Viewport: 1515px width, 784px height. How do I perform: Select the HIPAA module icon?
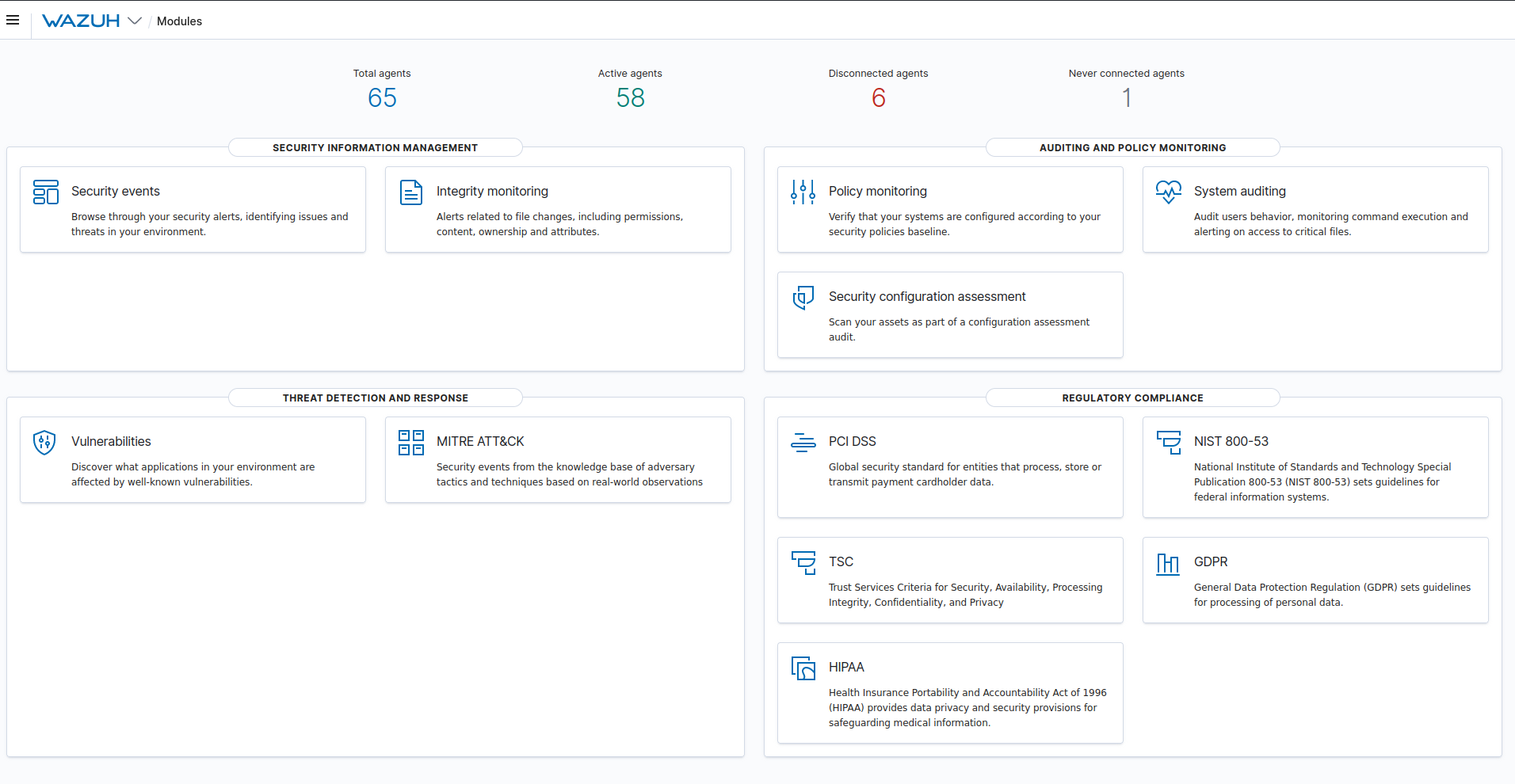[x=803, y=668]
